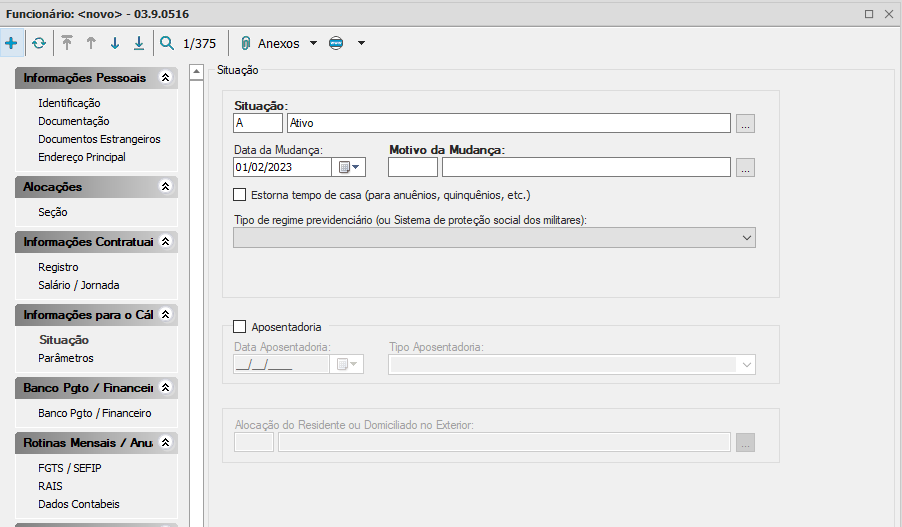The image size is (902, 527).
Task: Open the Data da Mudança calendar picker
Action: (x=349, y=167)
